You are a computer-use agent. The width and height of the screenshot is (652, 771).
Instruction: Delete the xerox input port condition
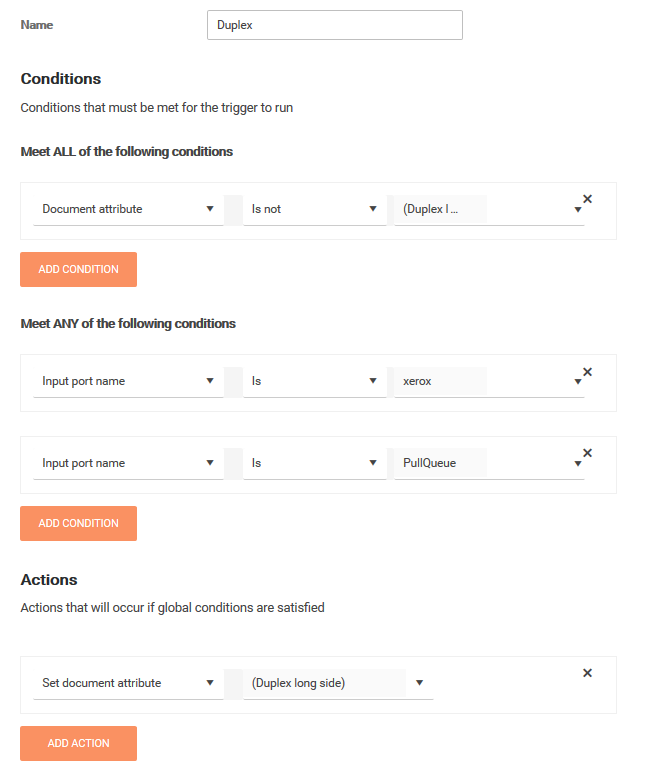point(587,371)
